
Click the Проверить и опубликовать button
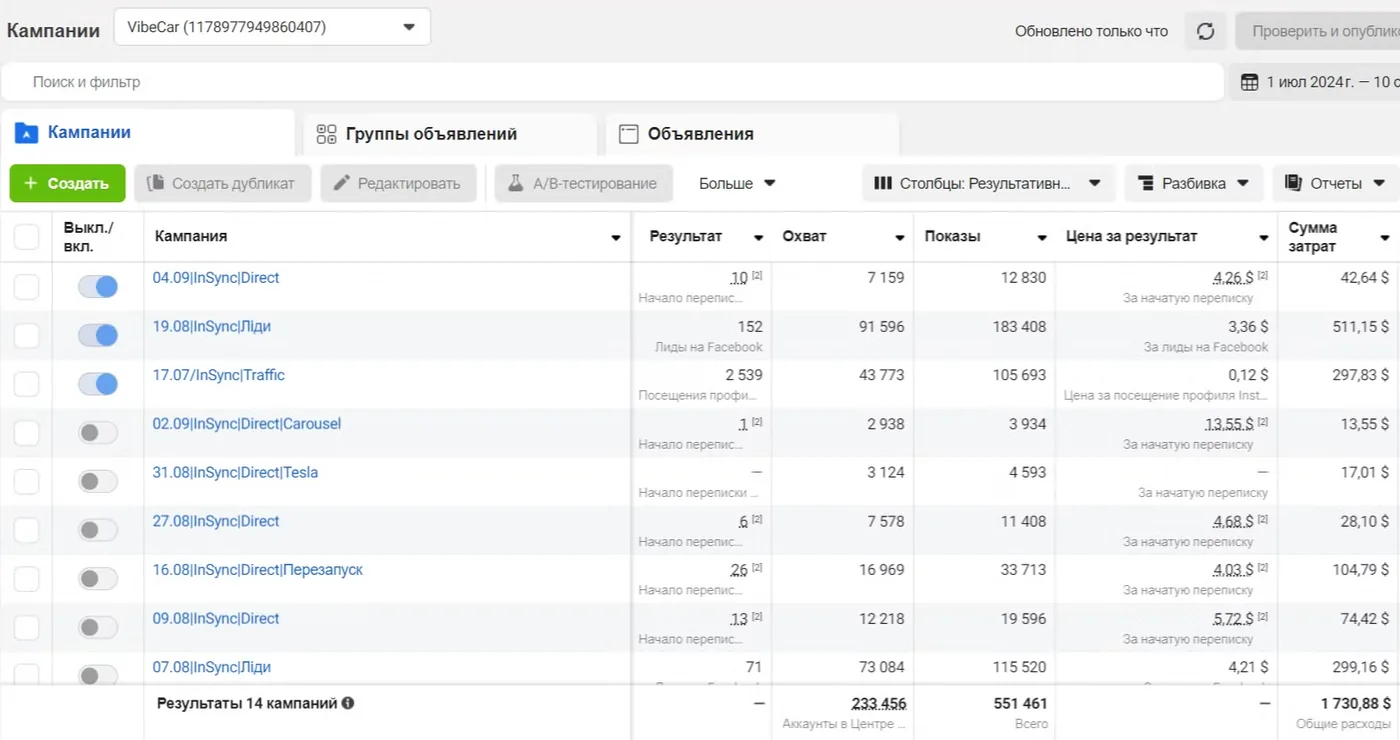tap(1318, 31)
